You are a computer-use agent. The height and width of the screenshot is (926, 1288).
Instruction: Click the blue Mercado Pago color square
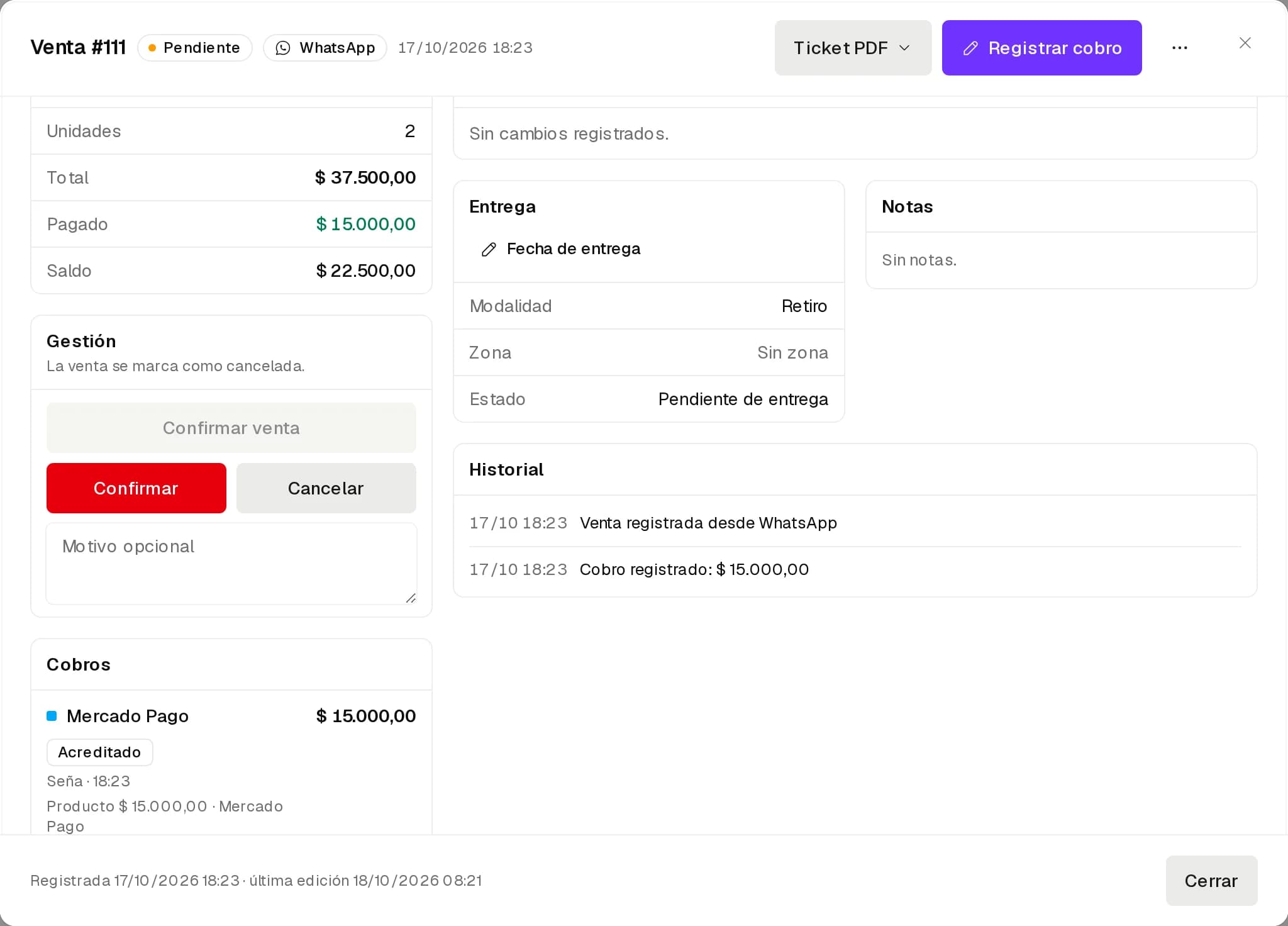52,716
